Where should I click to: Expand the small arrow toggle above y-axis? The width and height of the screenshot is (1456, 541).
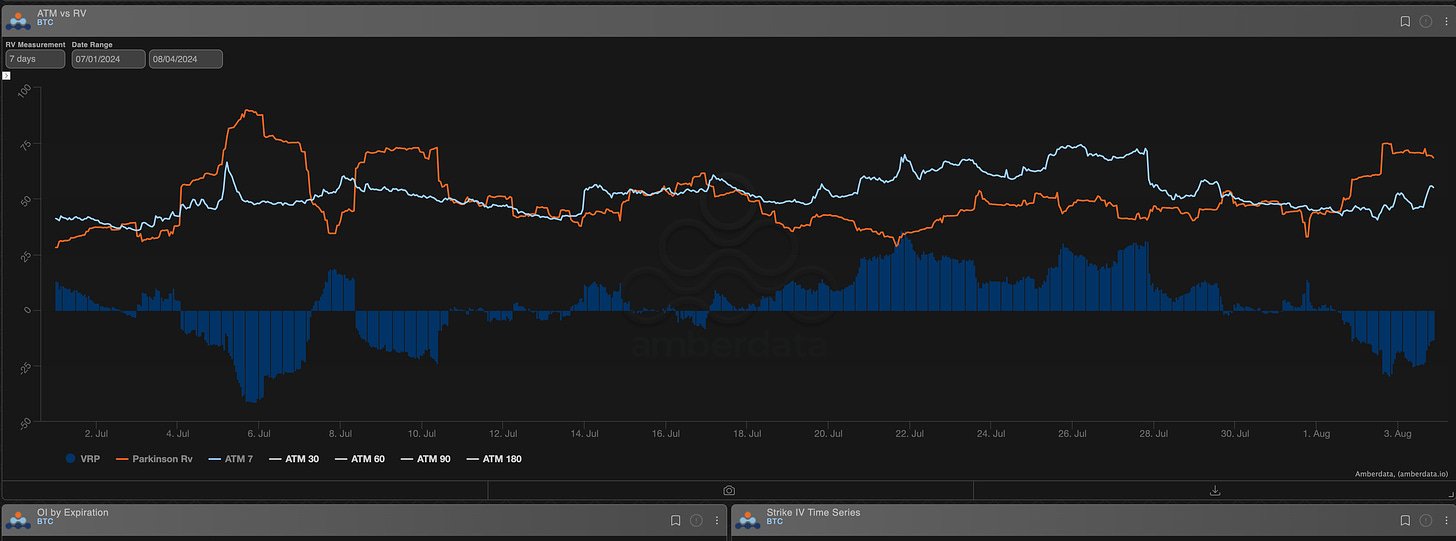tap(6, 75)
